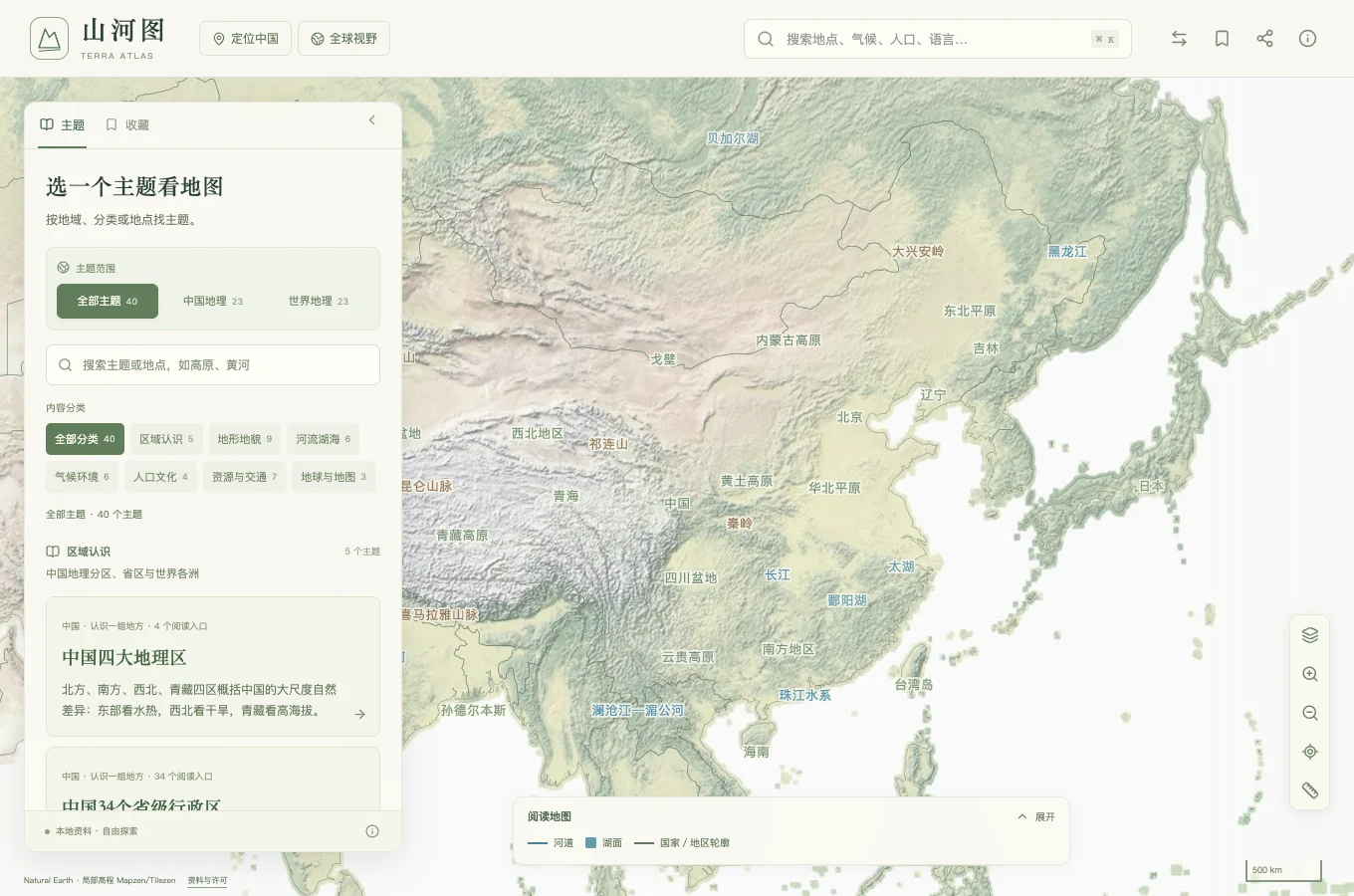Switch to the 收藏 tab

[127, 125]
